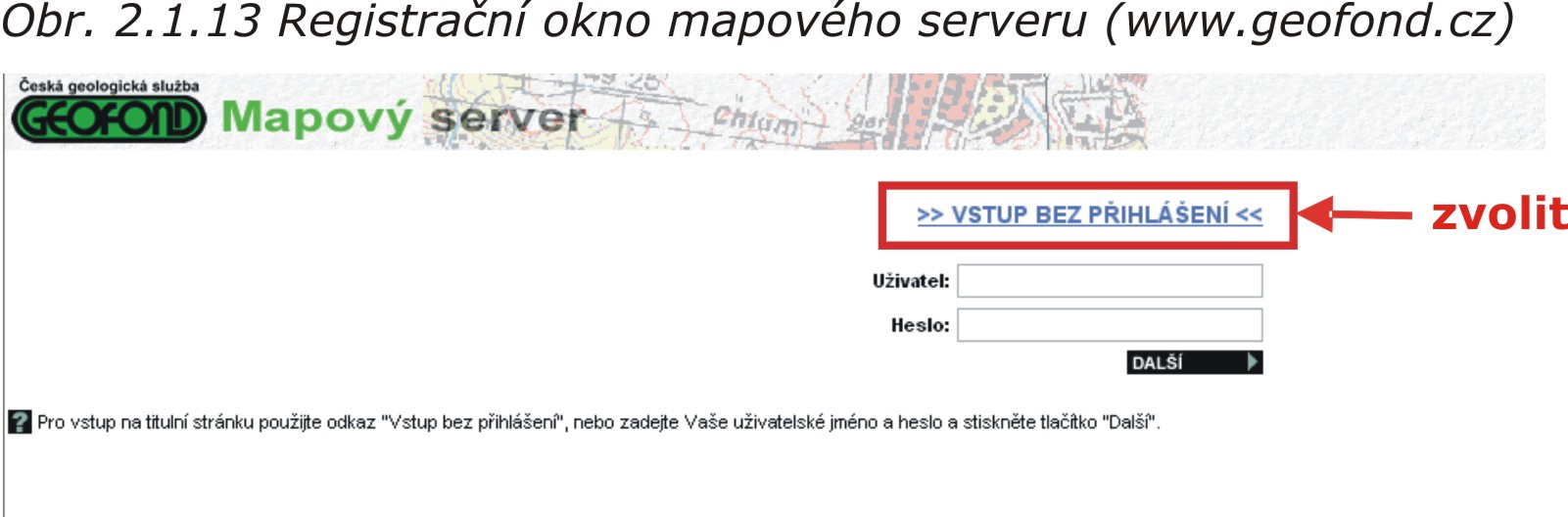The image size is (1568, 517).
Task: Click the trailing << marks of the entry link
Action: pyautogui.click(x=1250, y=214)
